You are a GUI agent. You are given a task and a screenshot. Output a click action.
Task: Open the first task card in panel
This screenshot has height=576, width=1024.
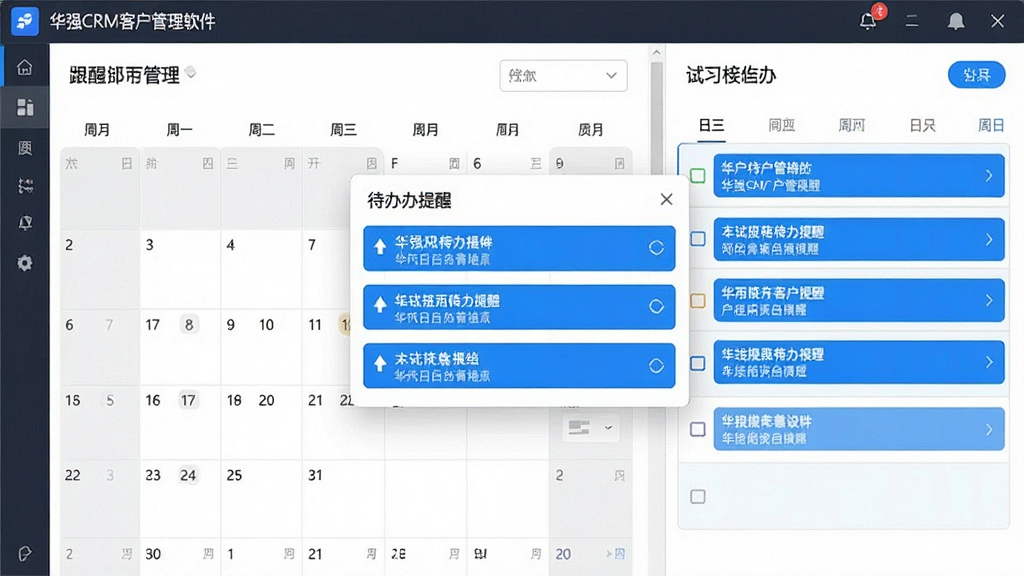click(x=859, y=176)
